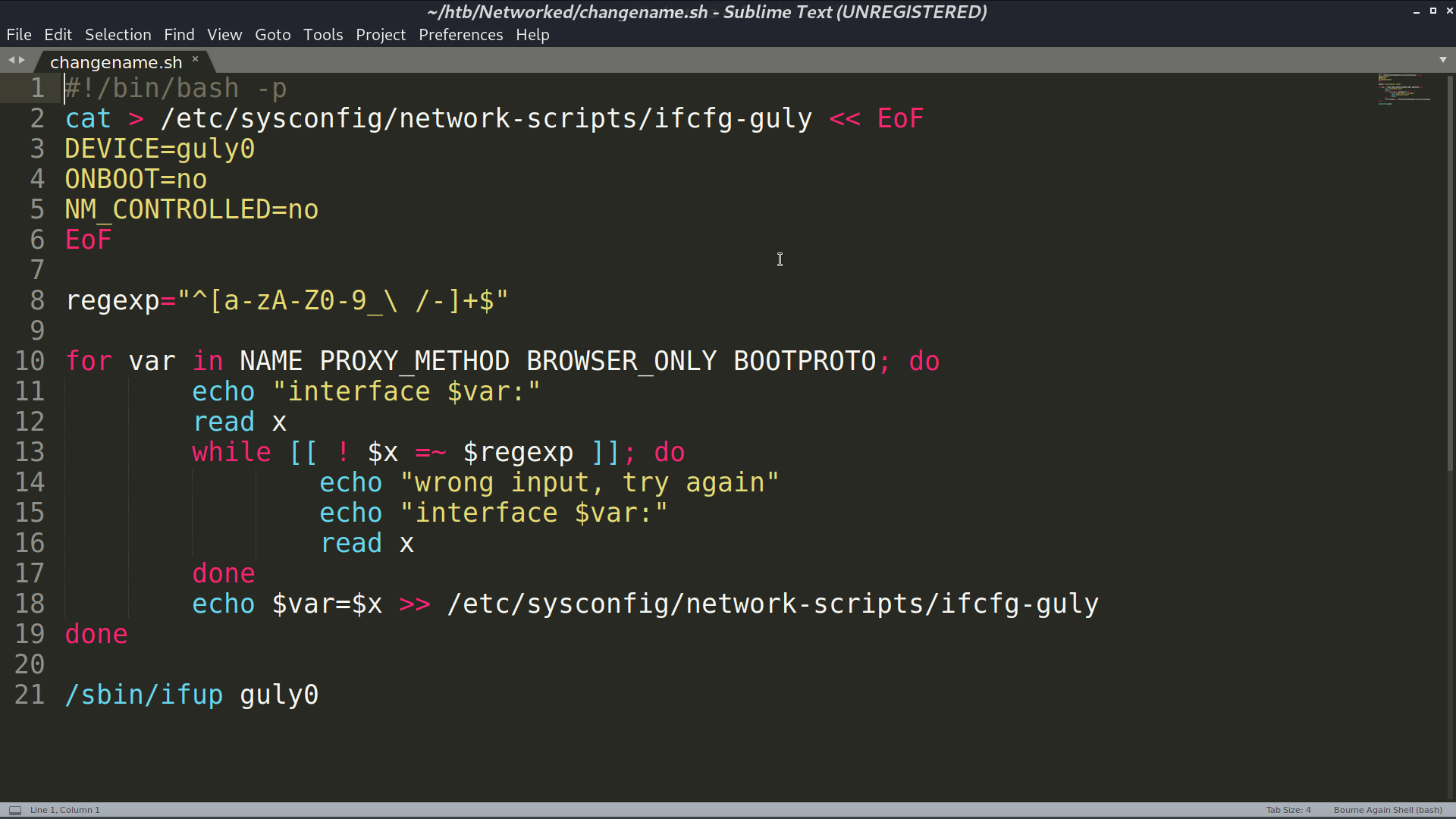Click the previous tab arrow

tap(11, 60)
